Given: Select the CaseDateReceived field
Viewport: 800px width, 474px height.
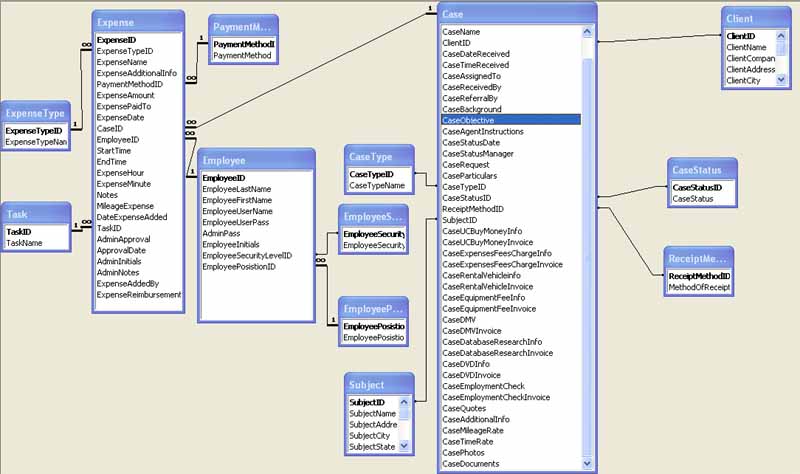Looking at the screenshot, I should coord(476,54).
